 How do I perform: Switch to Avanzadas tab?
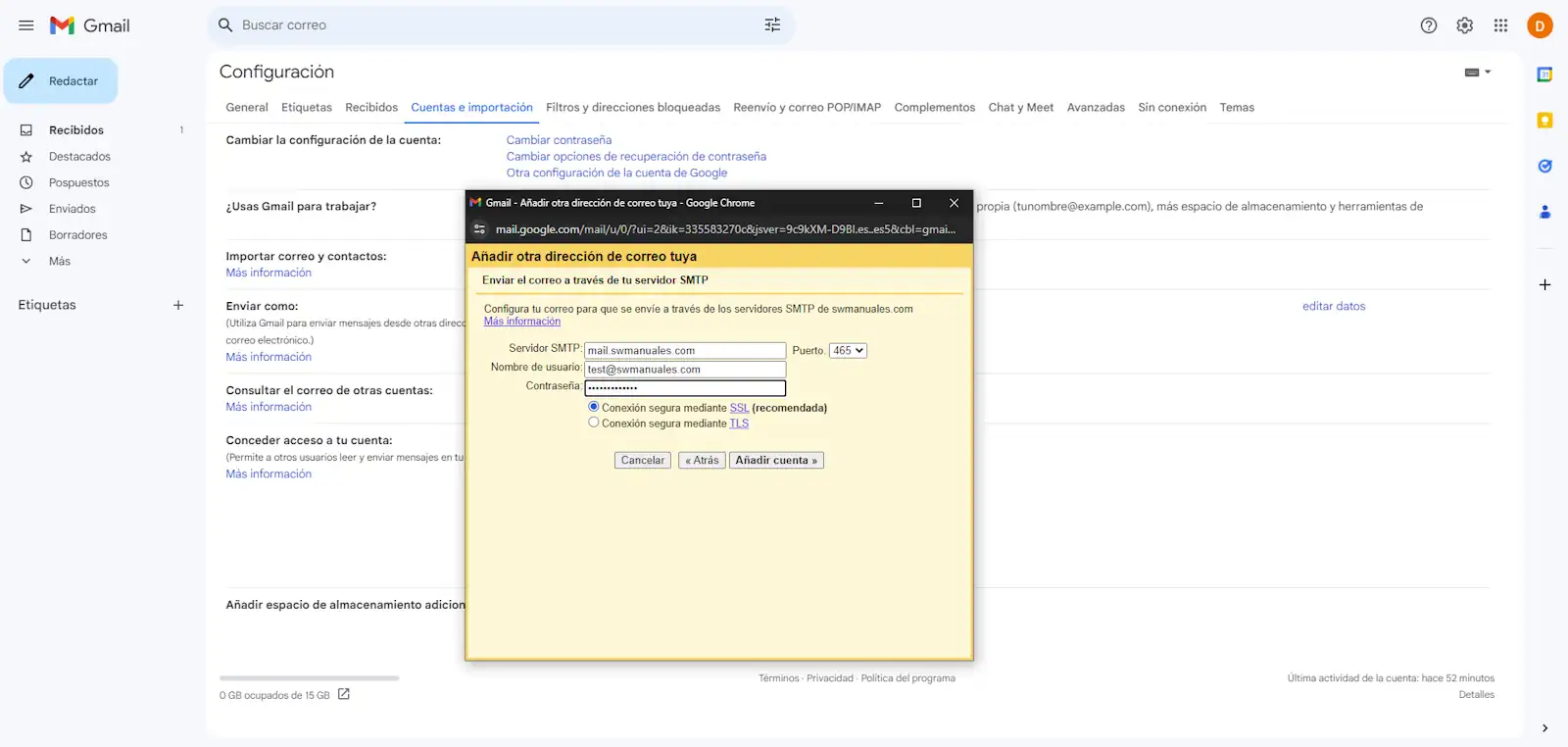pyautogui.click(x=1096, y=108)
